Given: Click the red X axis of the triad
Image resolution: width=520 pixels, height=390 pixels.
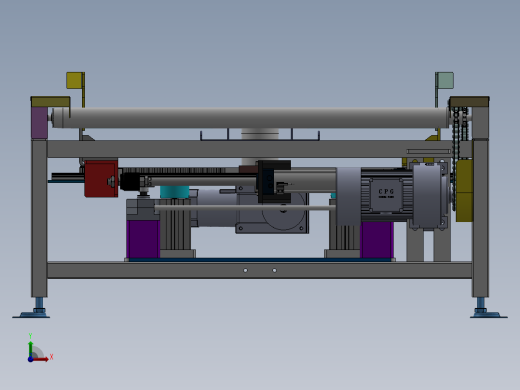Looking at the screenshot, I should pos(41,359).
